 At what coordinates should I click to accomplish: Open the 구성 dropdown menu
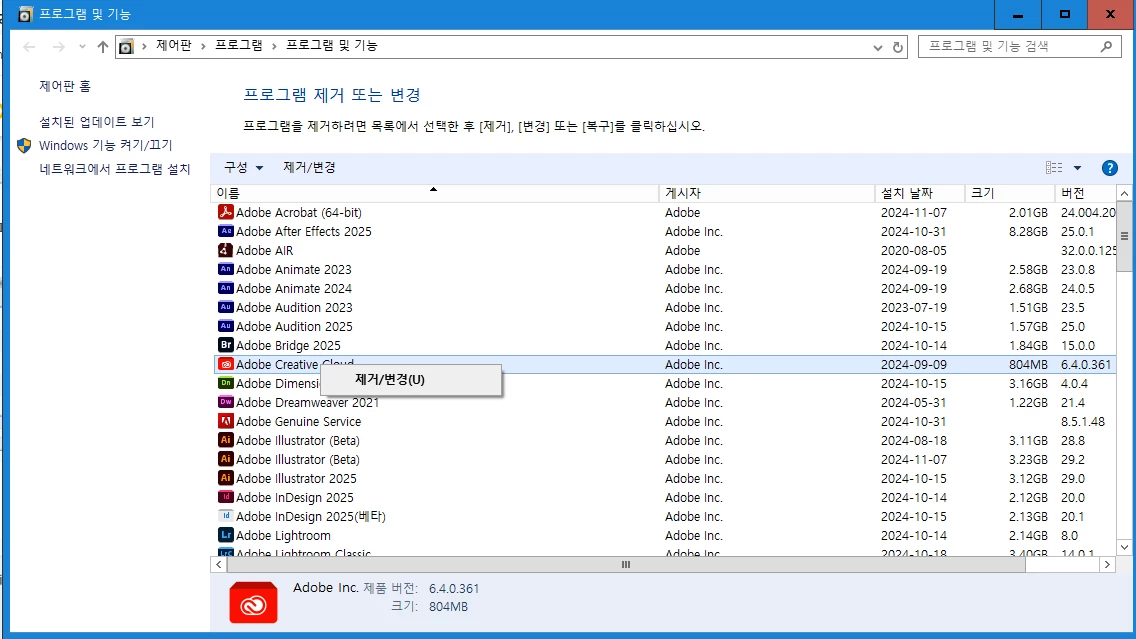[x=243, y=167]
